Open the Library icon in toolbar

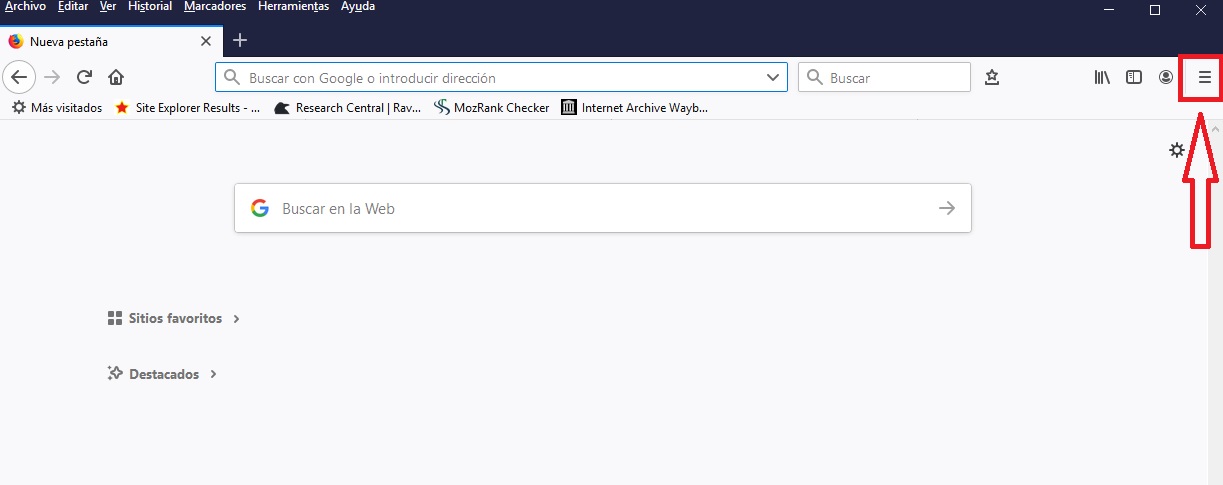(1102, 77)
